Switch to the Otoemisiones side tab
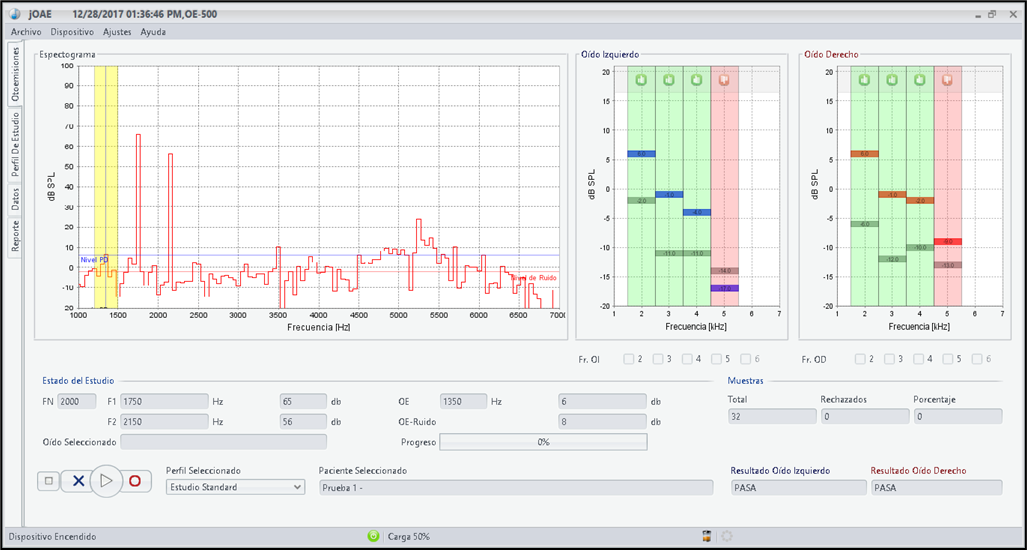The height and width of the screenshot is (550, 1027). click(x=16, y=73)
